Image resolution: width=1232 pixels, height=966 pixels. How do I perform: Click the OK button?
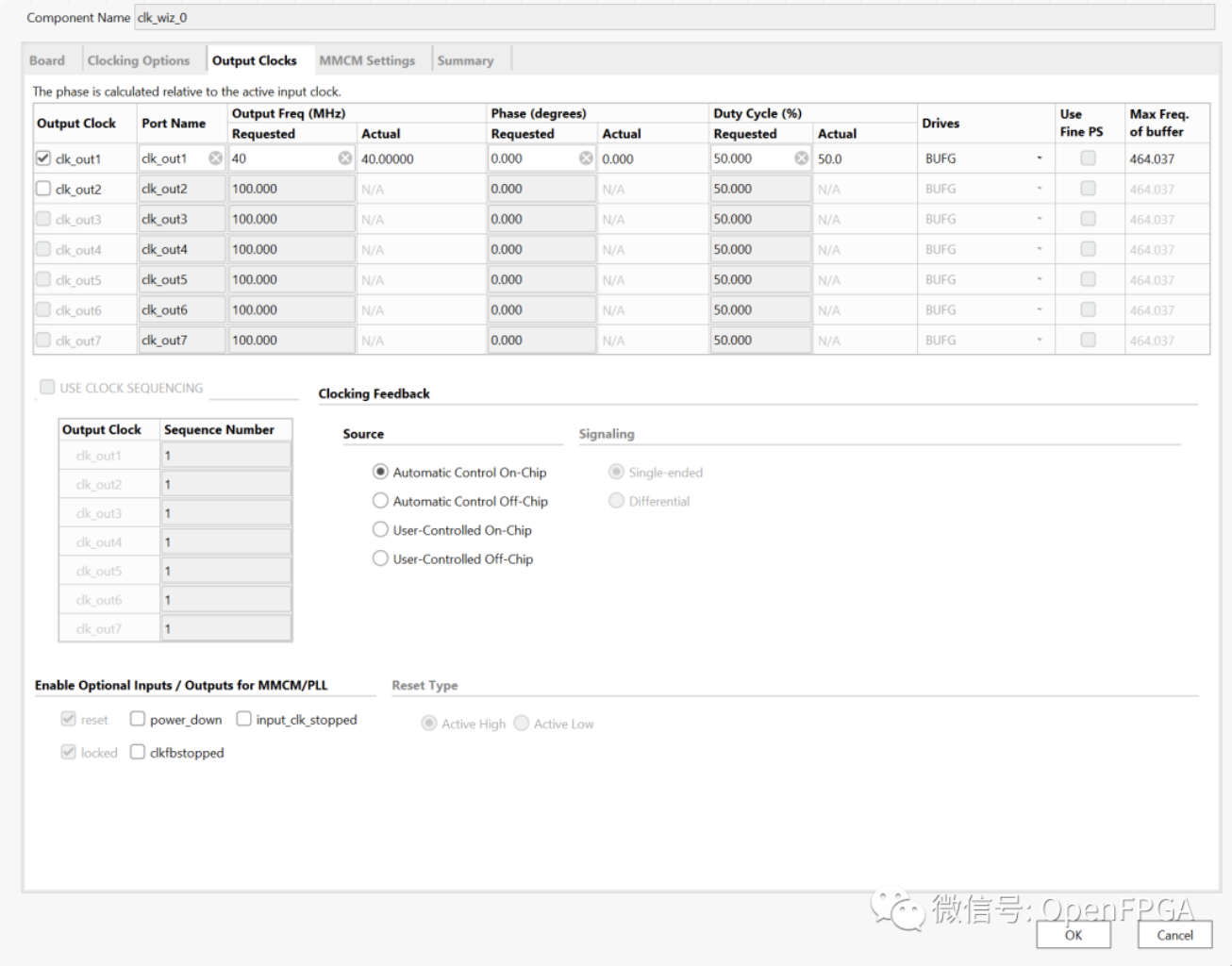tap(1074, 935)
